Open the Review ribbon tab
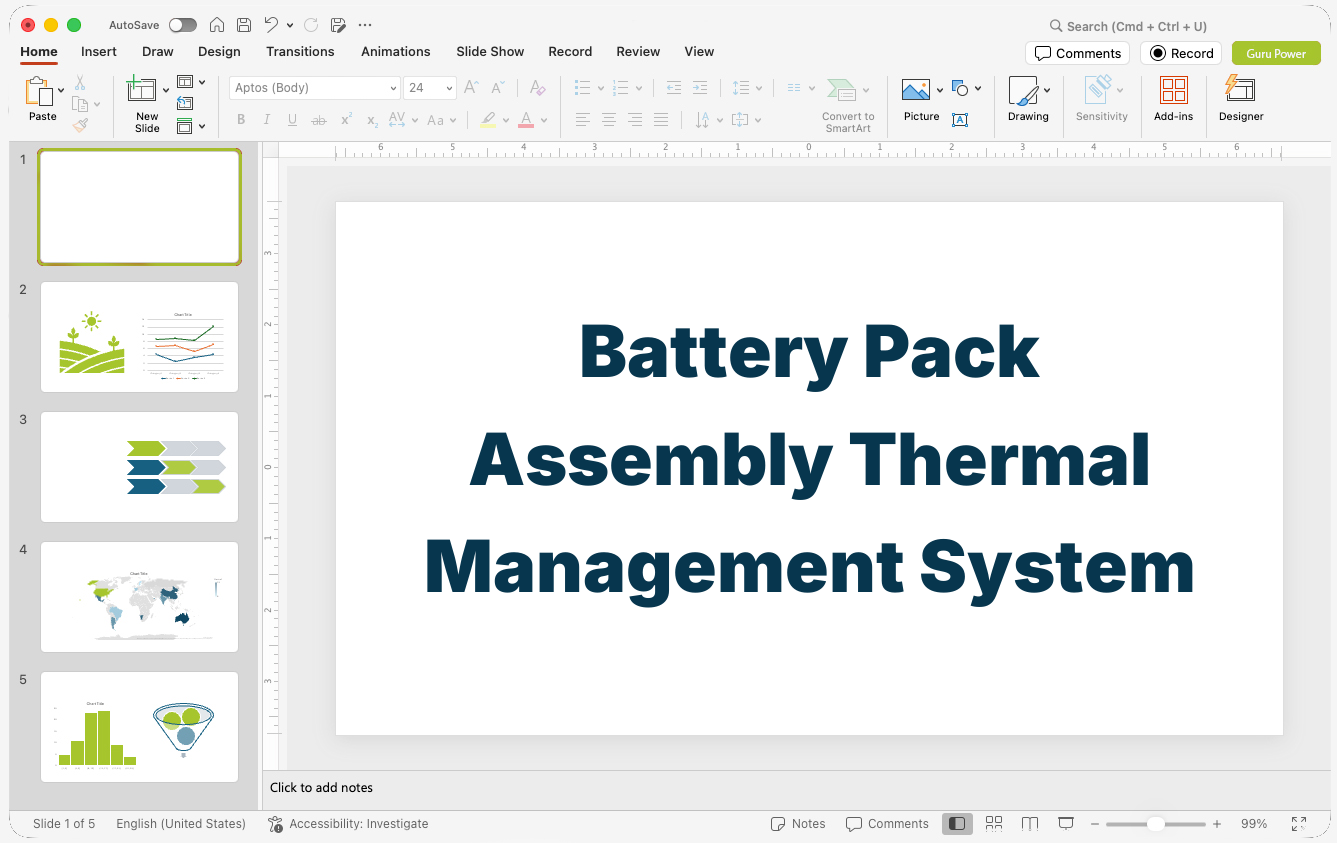1337x843 pixels. pos(638,51)
